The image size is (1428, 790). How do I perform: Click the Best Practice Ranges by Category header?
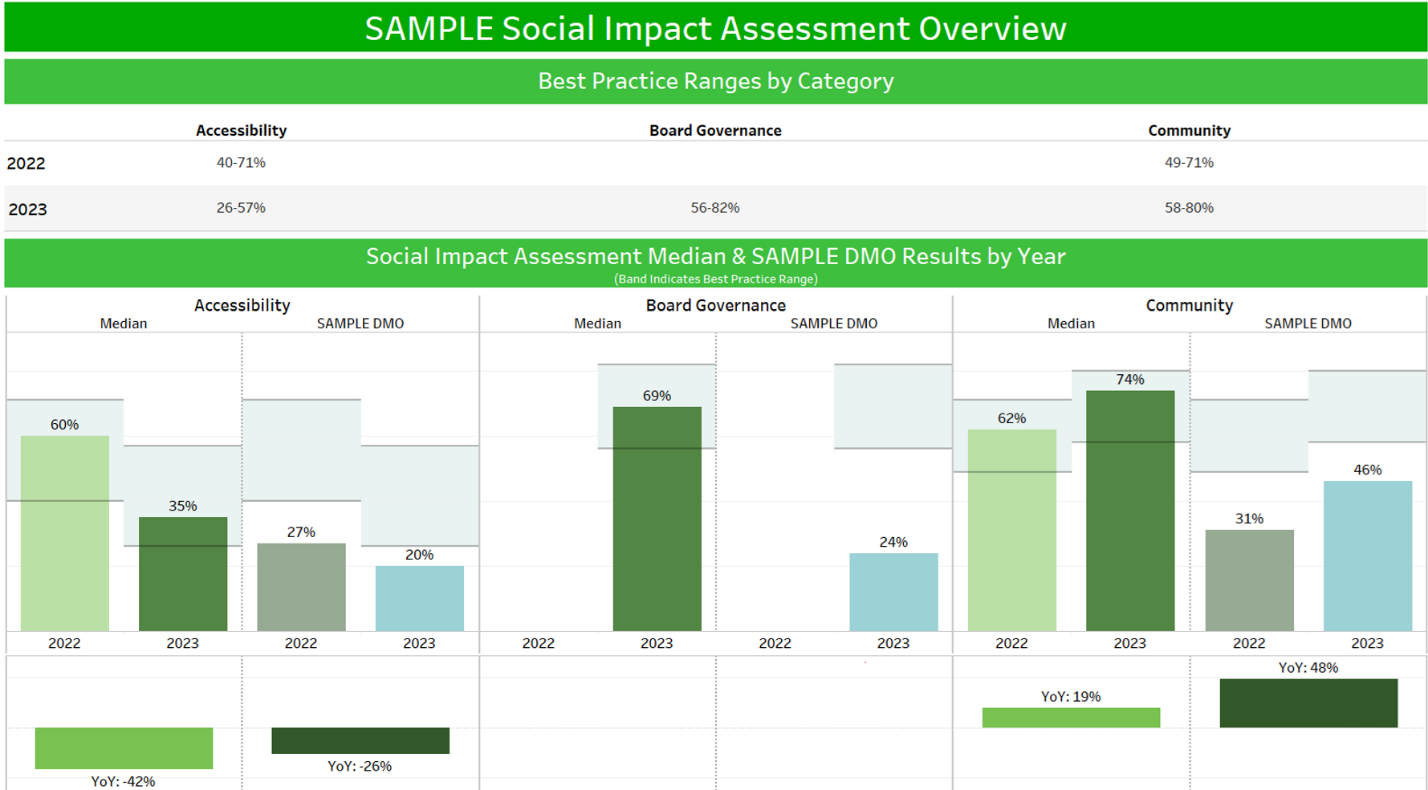715,81
